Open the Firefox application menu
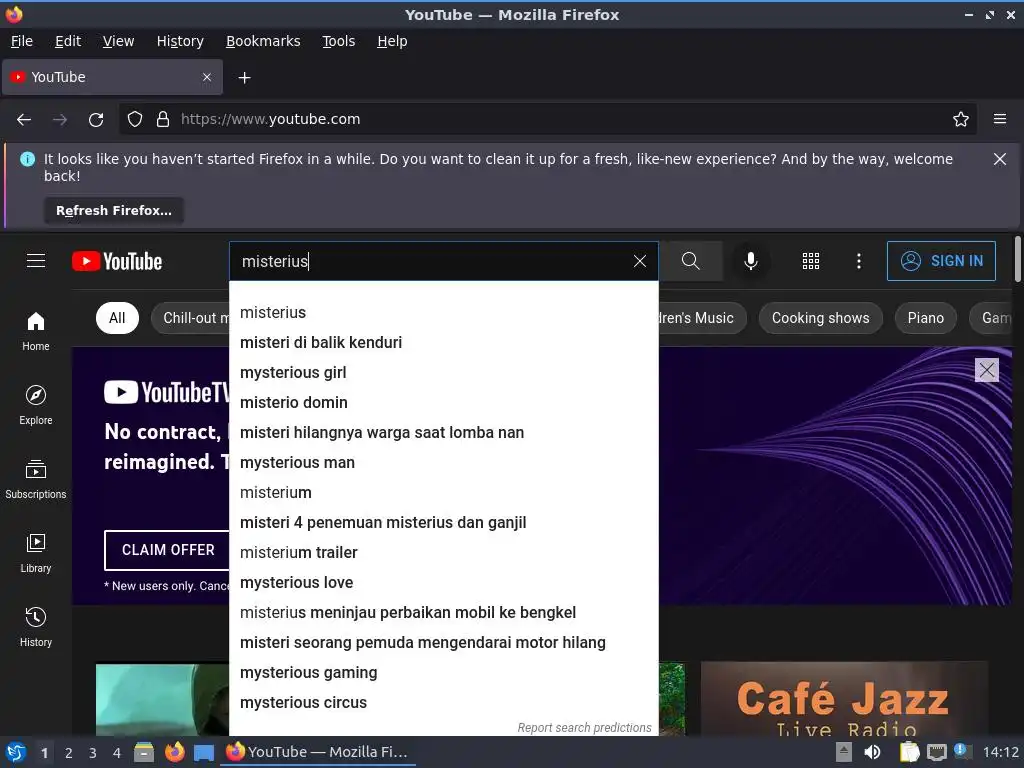 1000,120
